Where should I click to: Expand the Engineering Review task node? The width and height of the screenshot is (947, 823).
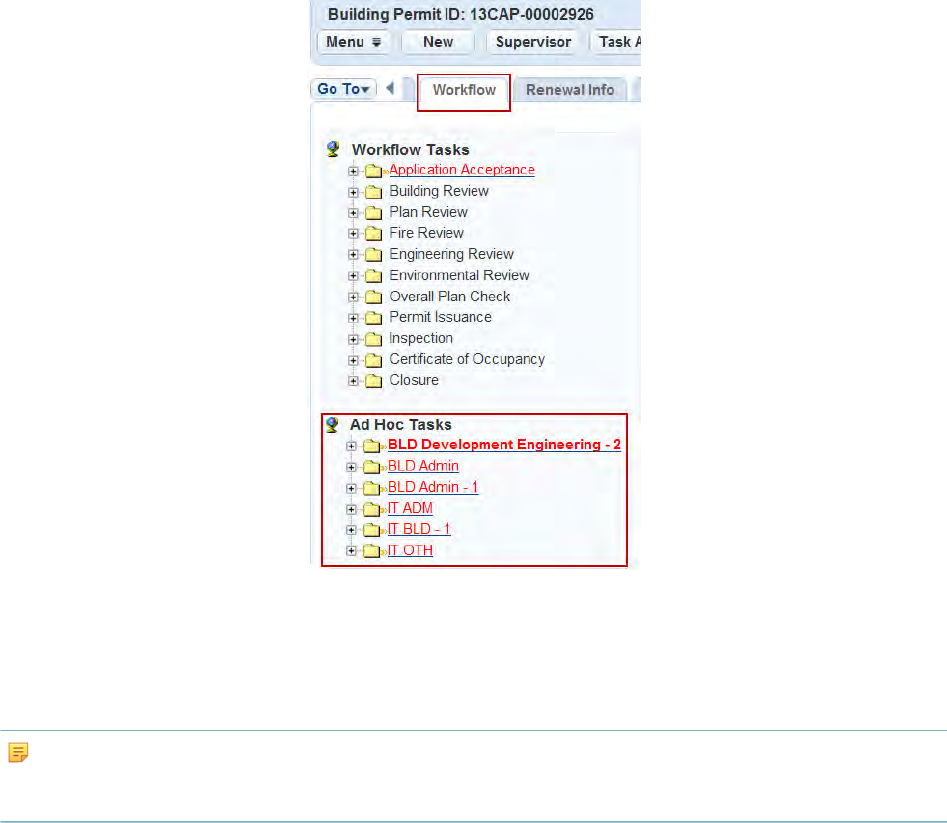click(x=353, y=255)
